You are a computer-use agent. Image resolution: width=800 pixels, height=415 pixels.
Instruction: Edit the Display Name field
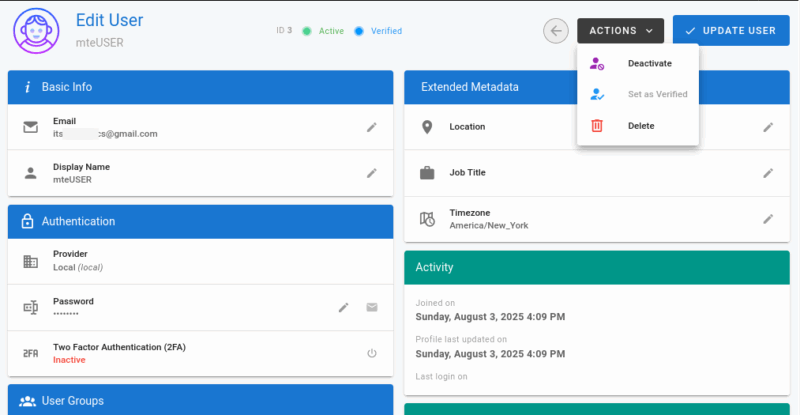coord(371,173)
